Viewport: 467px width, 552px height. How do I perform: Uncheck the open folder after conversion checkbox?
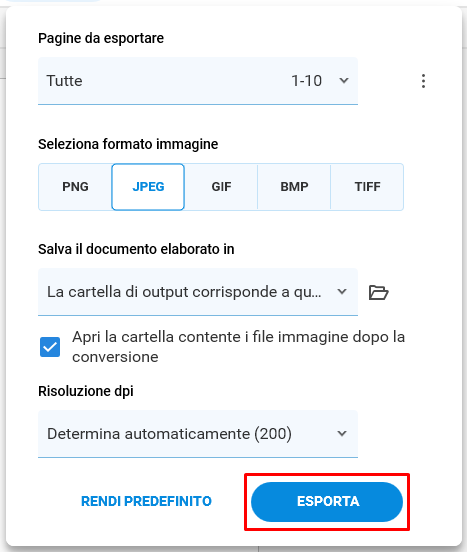(50, 347)
